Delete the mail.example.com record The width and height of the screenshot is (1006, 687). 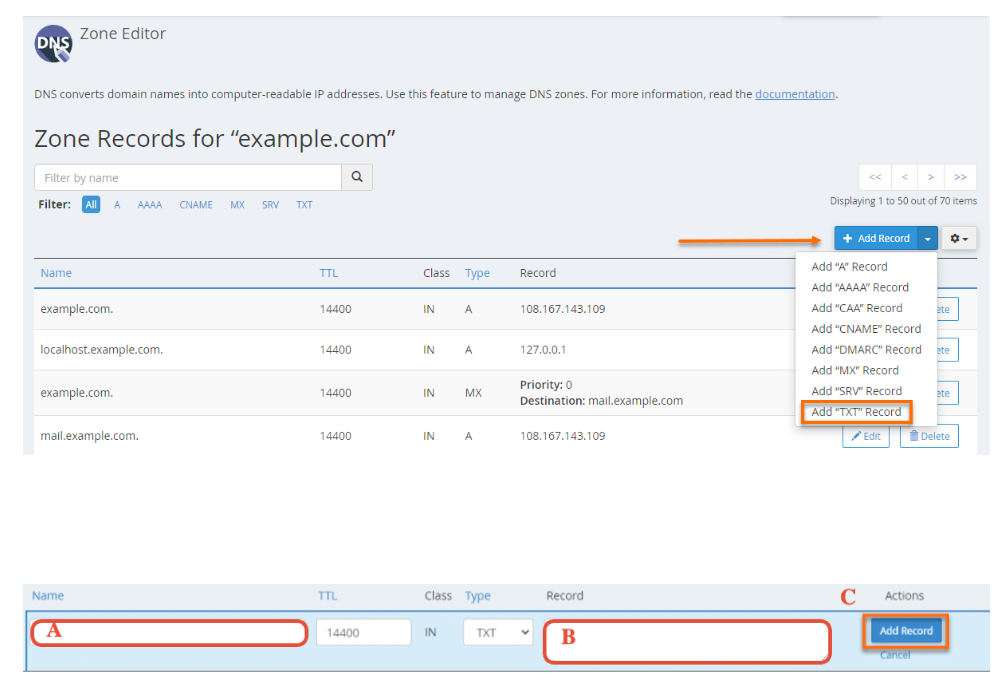pyautogui.click(x=929, y=436)
